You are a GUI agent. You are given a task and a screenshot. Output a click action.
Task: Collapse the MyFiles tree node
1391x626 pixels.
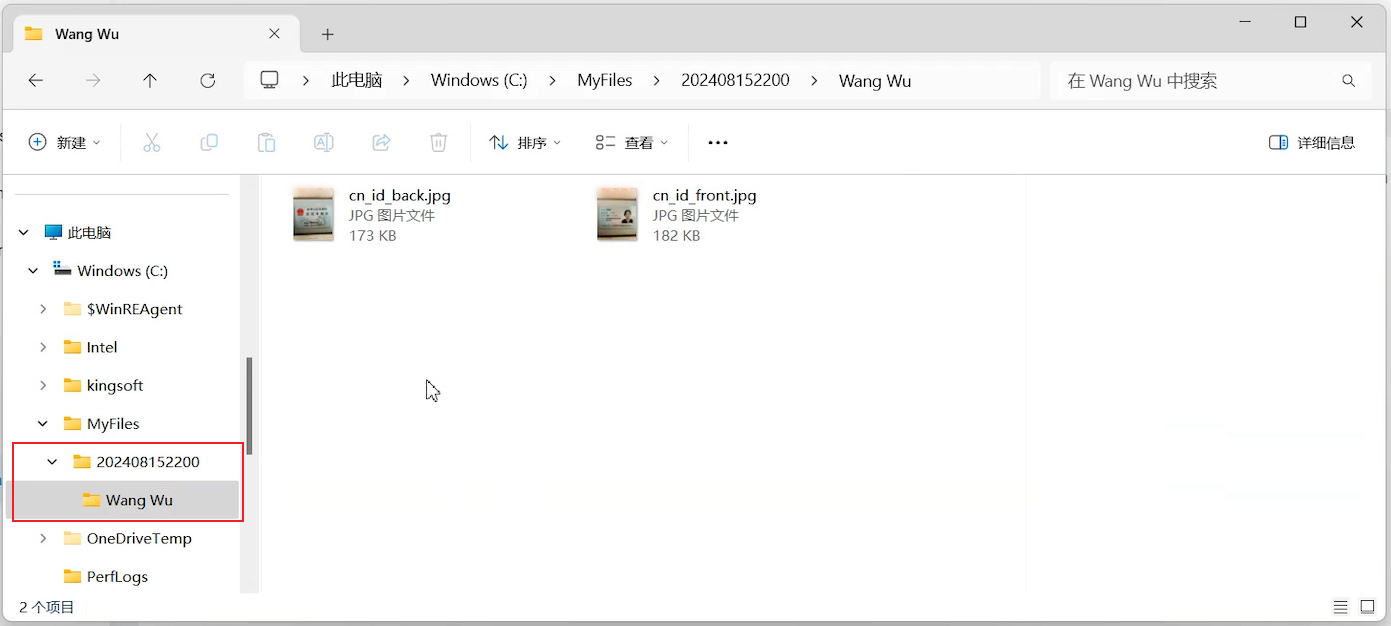pos(43,423)
